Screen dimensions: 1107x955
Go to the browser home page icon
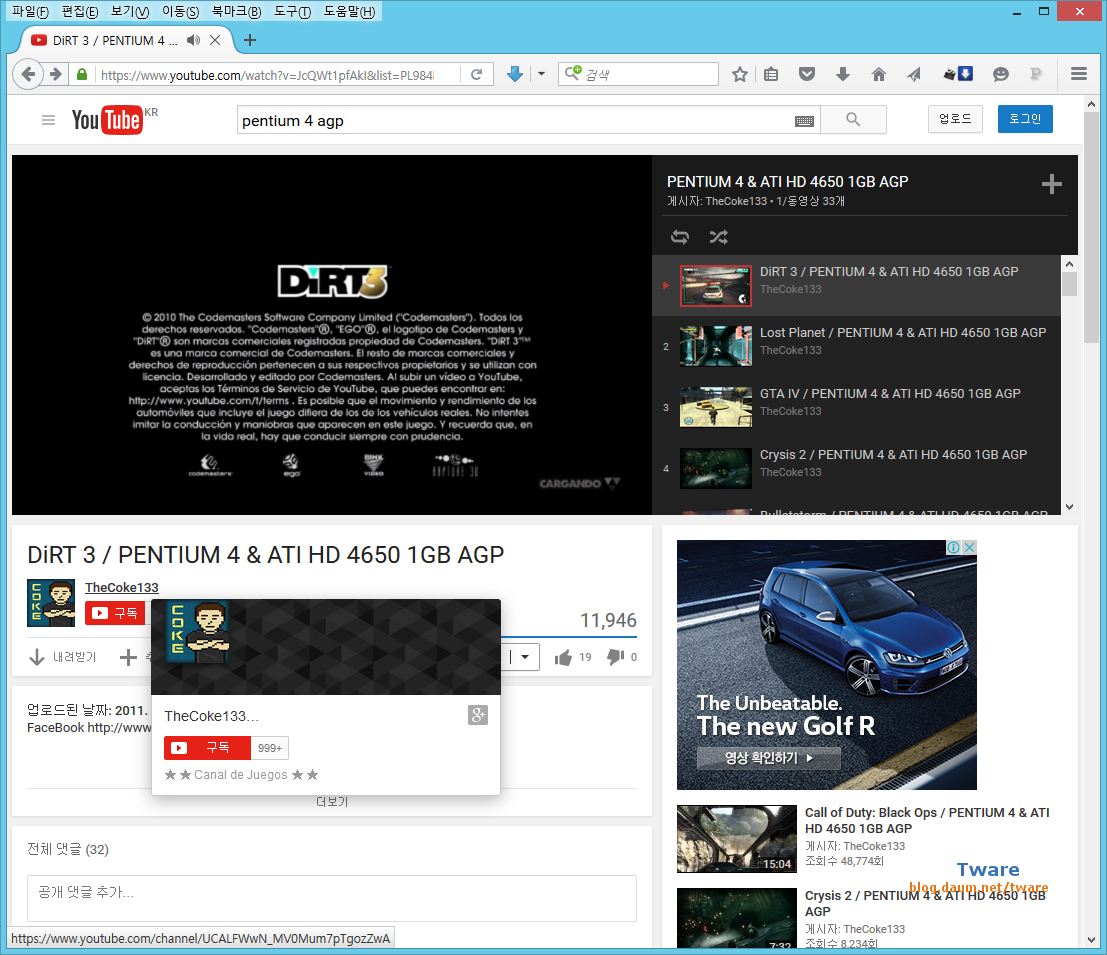coord(878,74)
